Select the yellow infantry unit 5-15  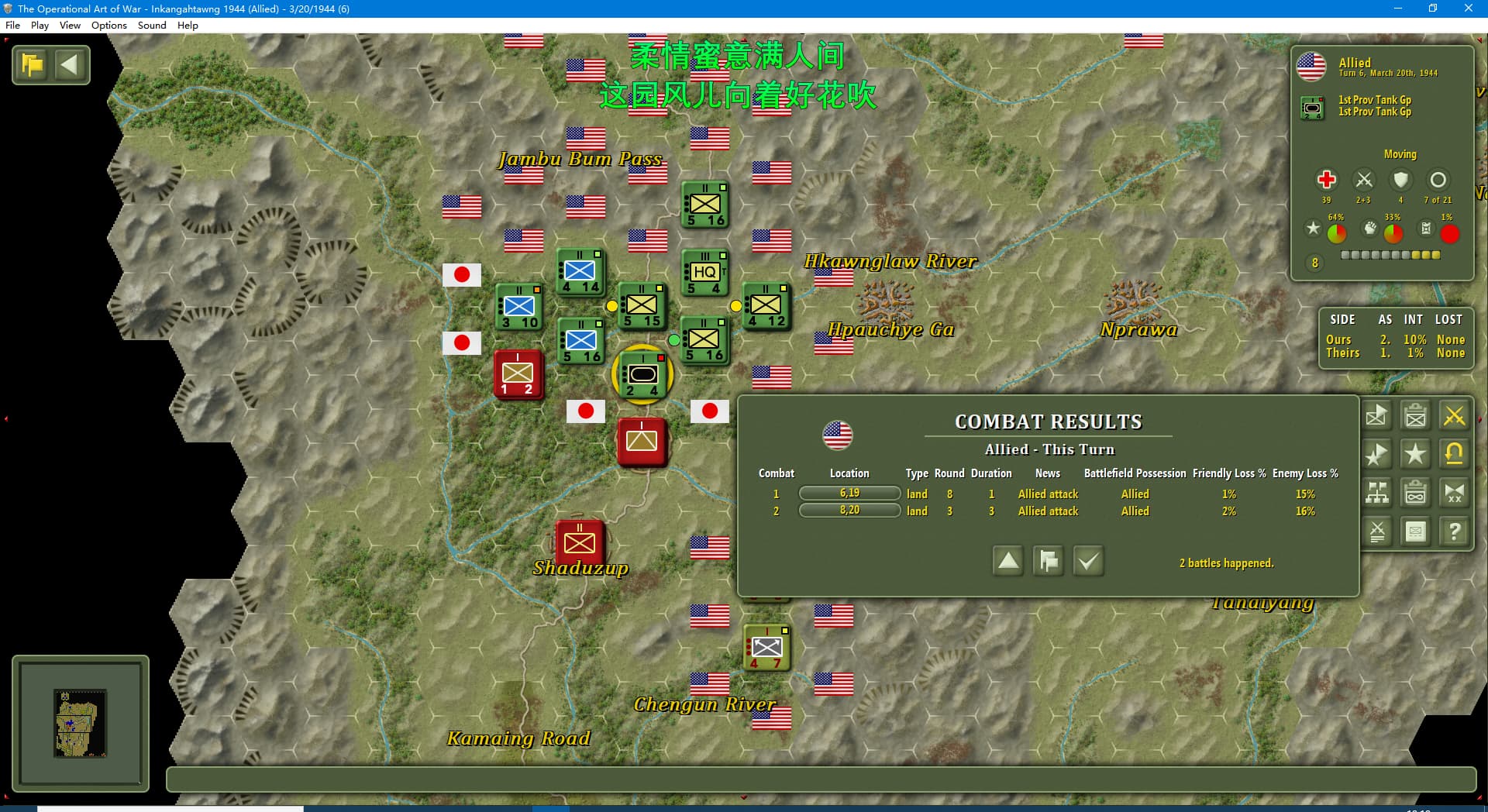(x=642, y=305)
